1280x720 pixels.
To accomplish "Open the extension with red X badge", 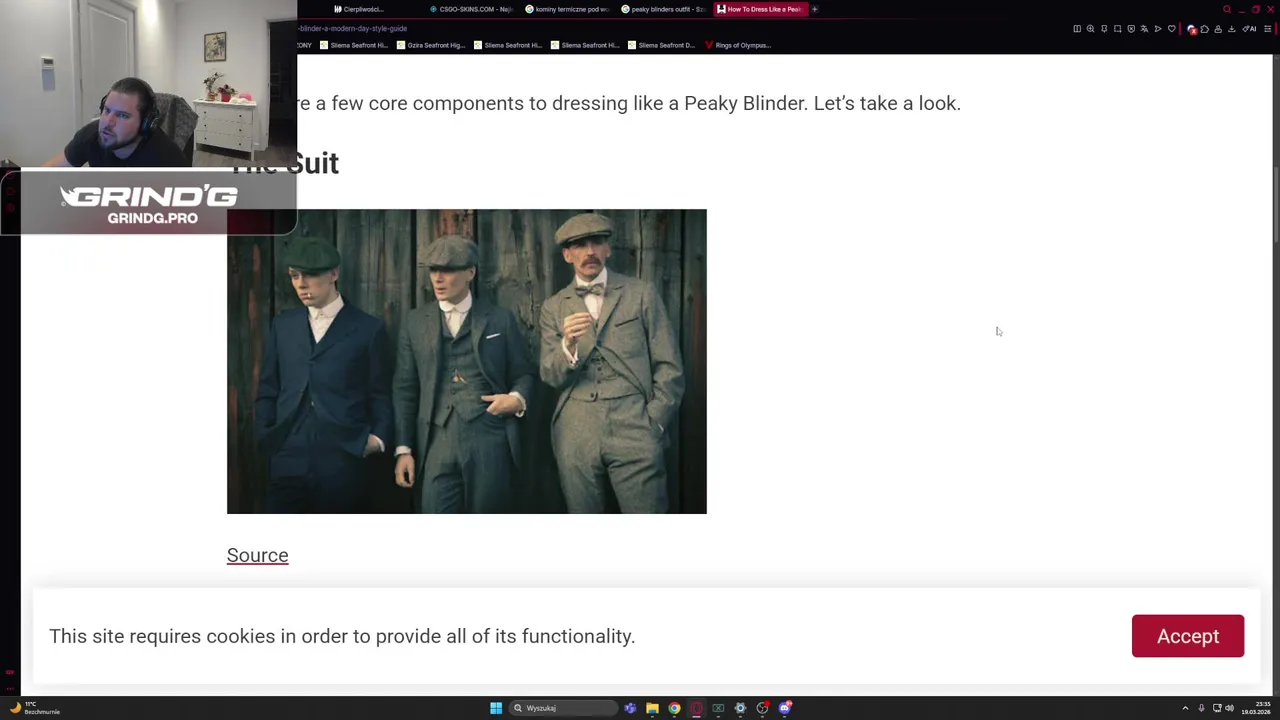I will point(1192,30).
